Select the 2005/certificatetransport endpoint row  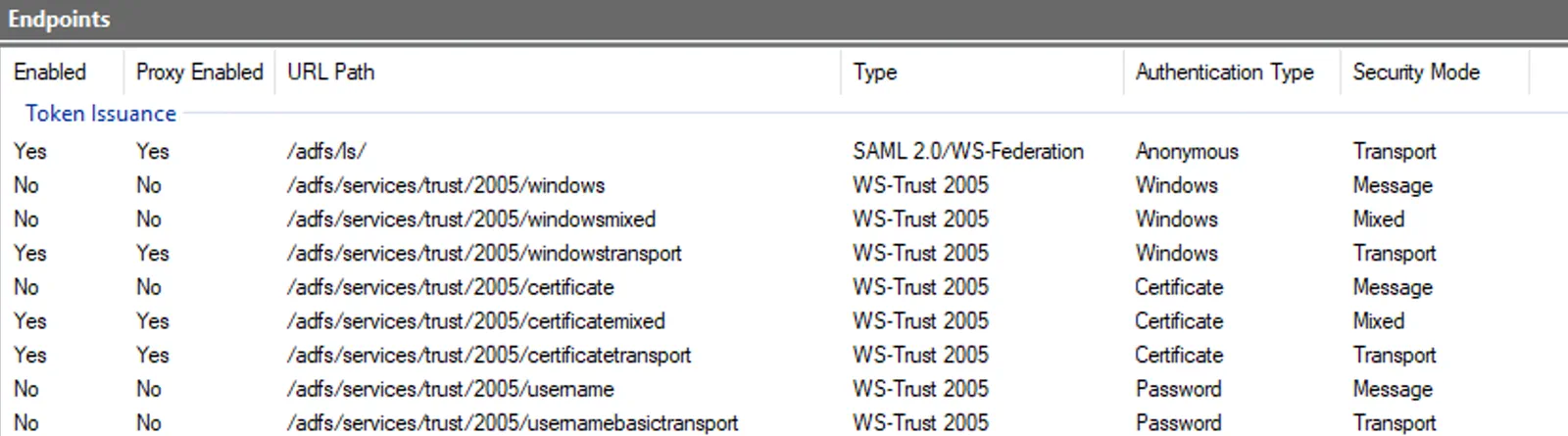(784, 355)
